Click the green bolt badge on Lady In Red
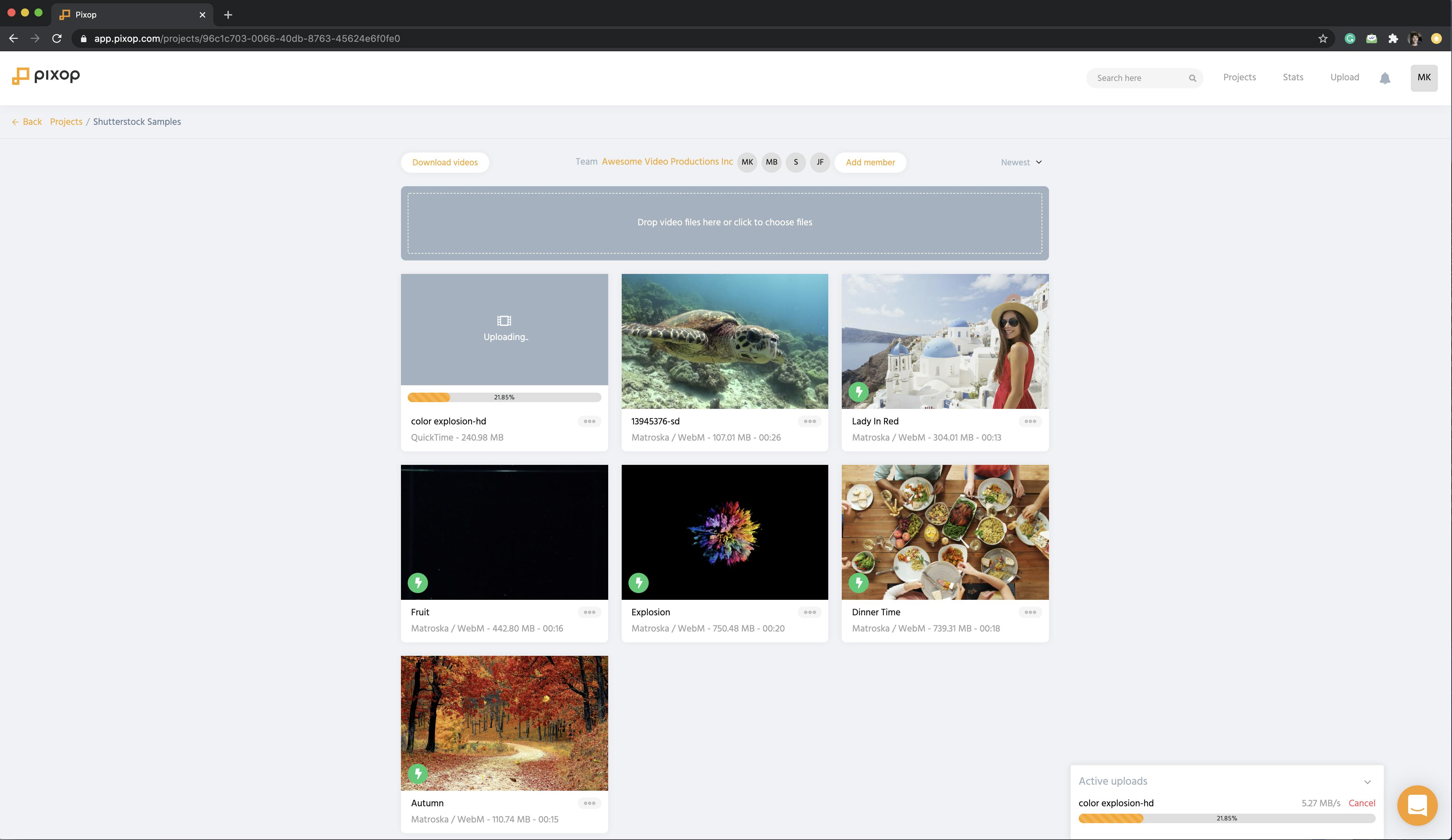The image size is (1452, 840). coord(859,392)
